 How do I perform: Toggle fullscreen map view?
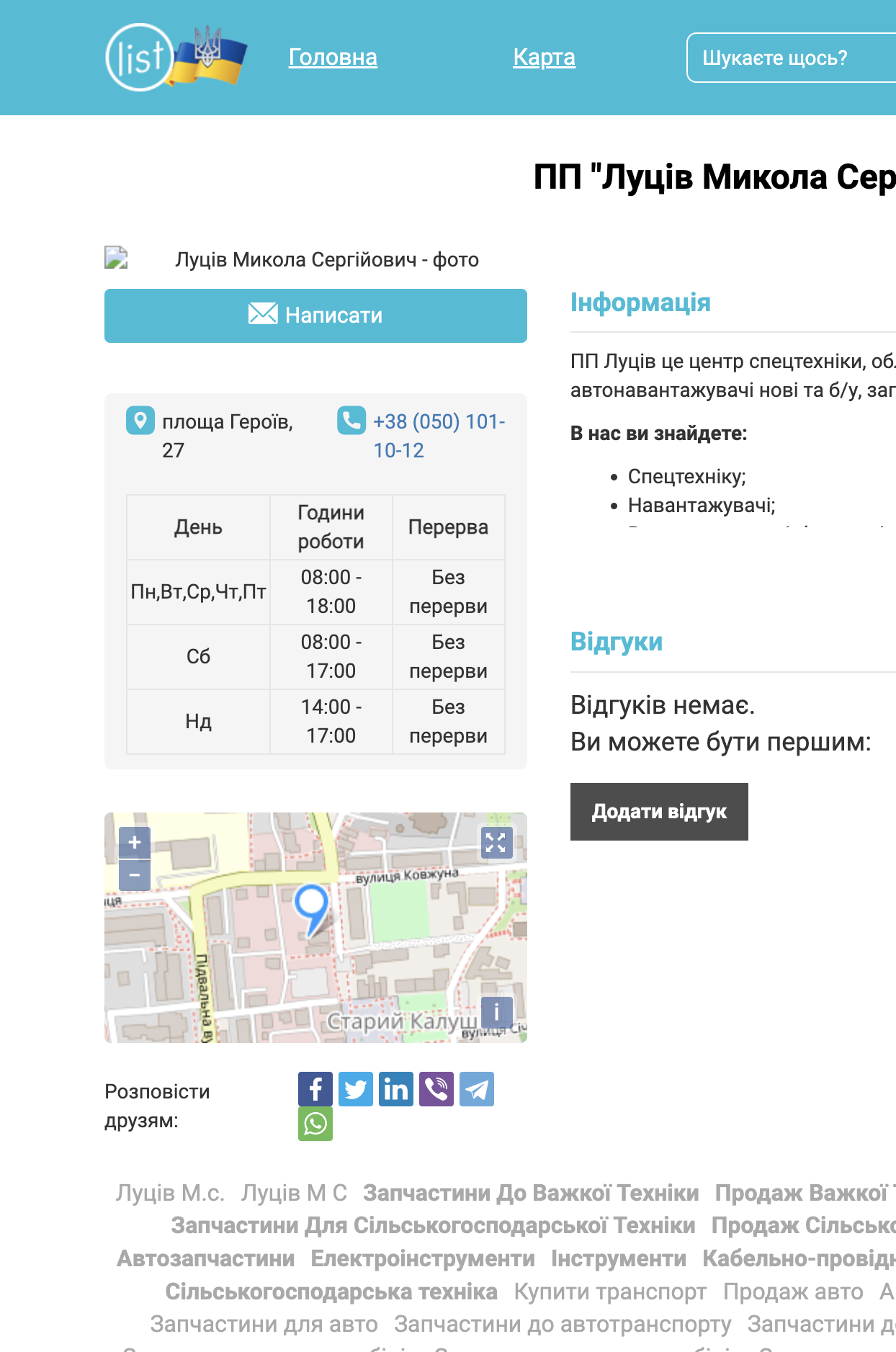pos(496,843)
